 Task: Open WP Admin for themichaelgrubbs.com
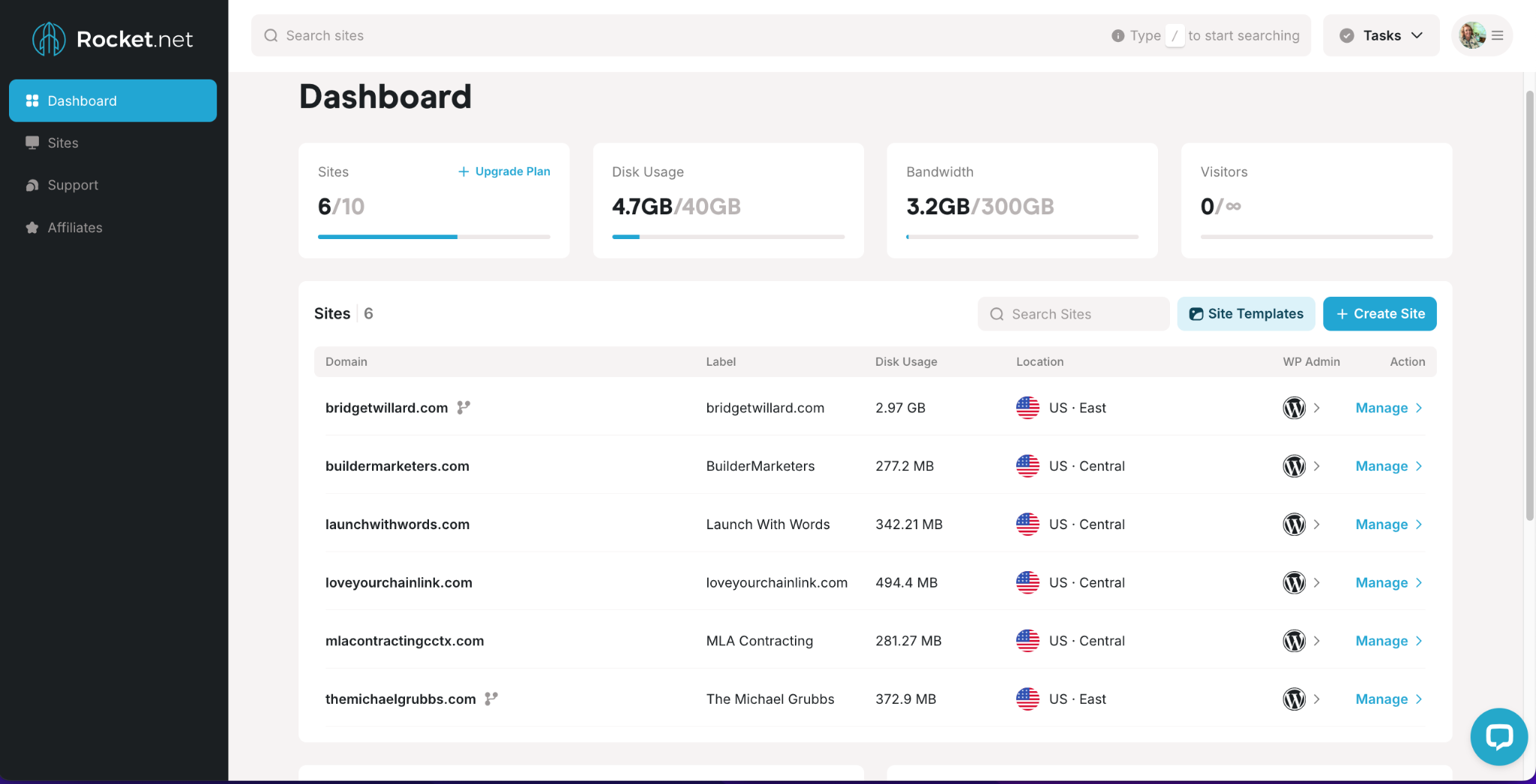[1294, 699]
